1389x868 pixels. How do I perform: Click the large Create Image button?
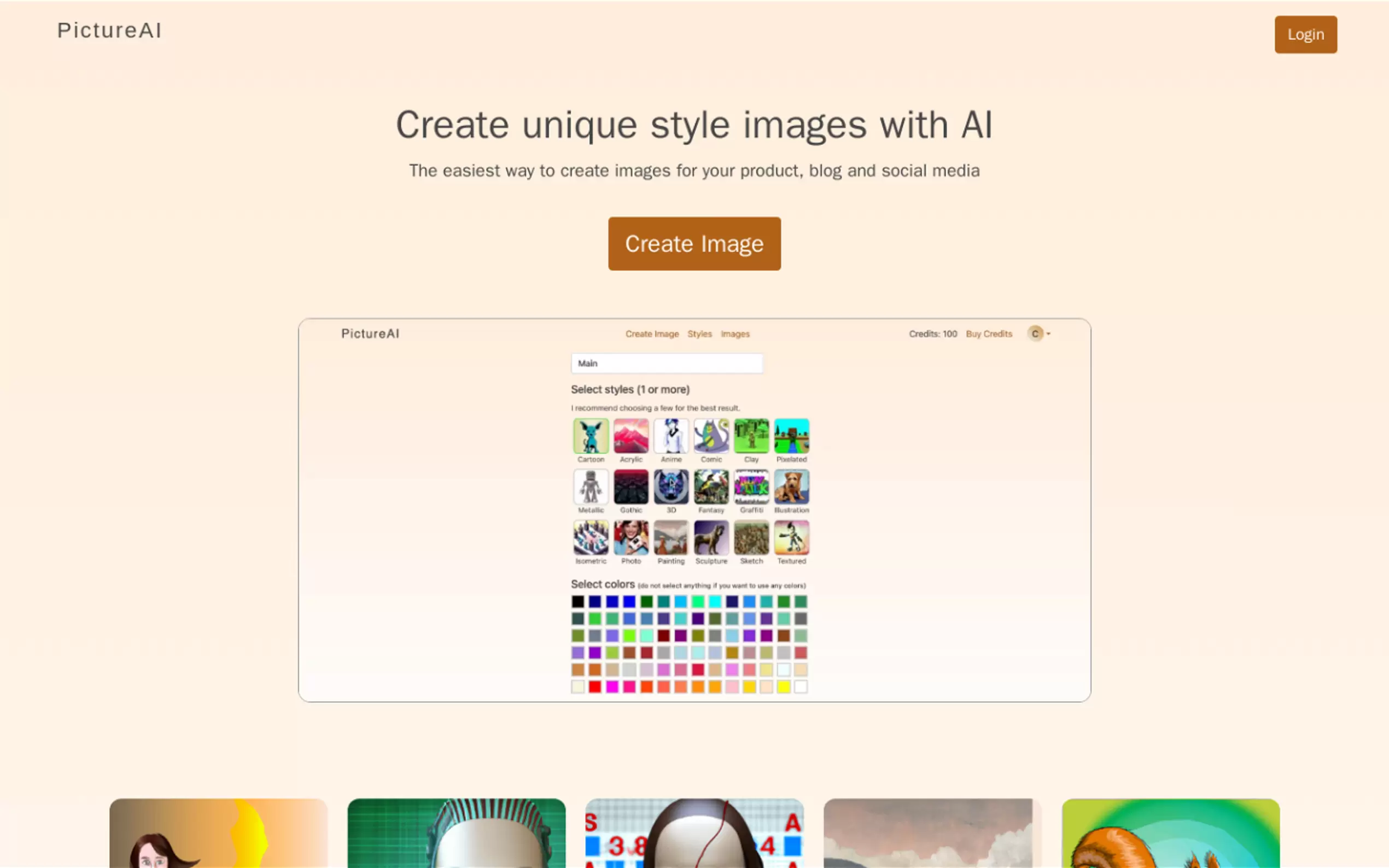pyautogui.click(x=694, y=244)
